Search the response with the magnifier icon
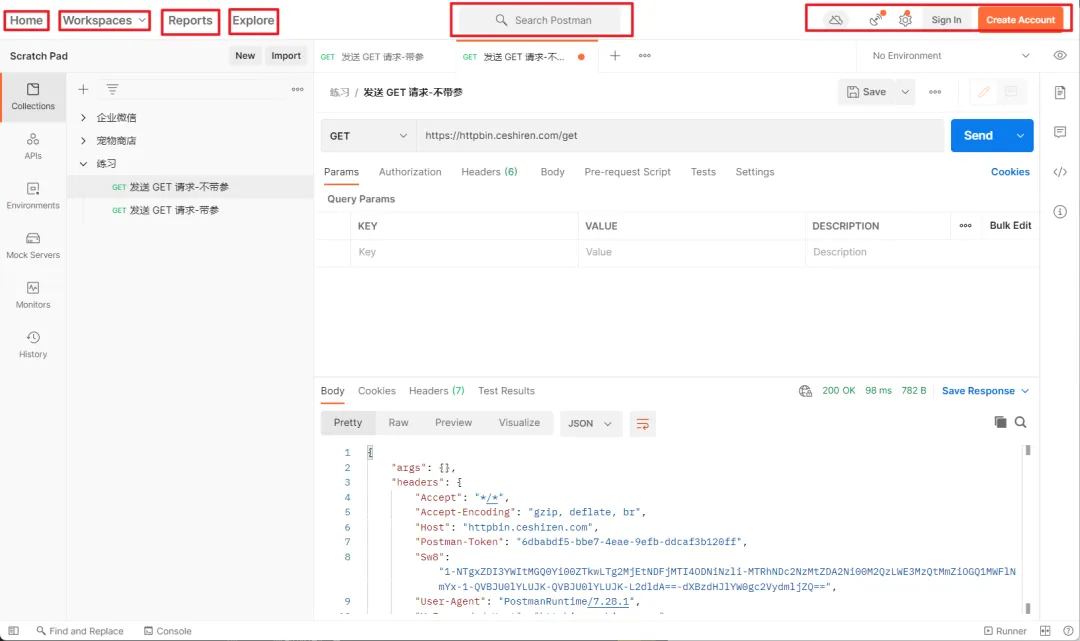 pyautogui.click(x=1021, y=423)
